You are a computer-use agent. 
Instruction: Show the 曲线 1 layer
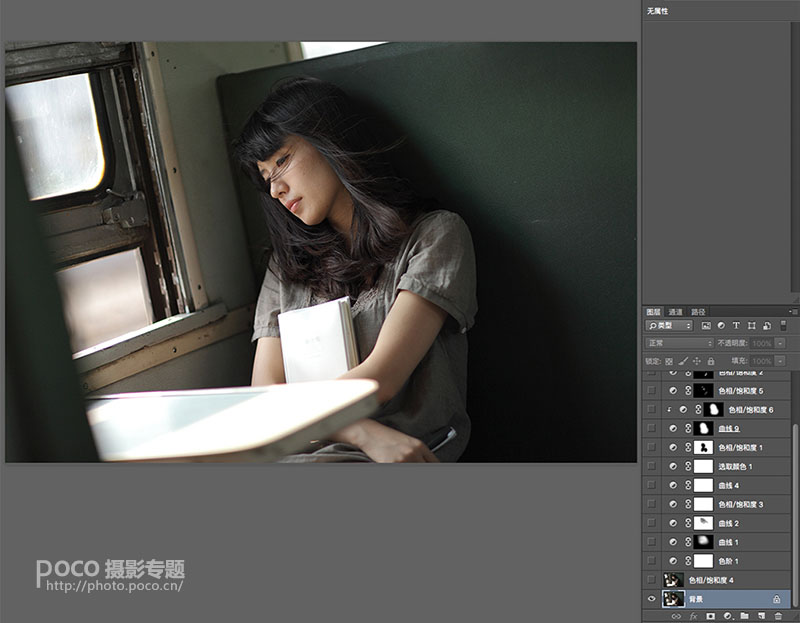pyautogui.click(x=652, y=542)
